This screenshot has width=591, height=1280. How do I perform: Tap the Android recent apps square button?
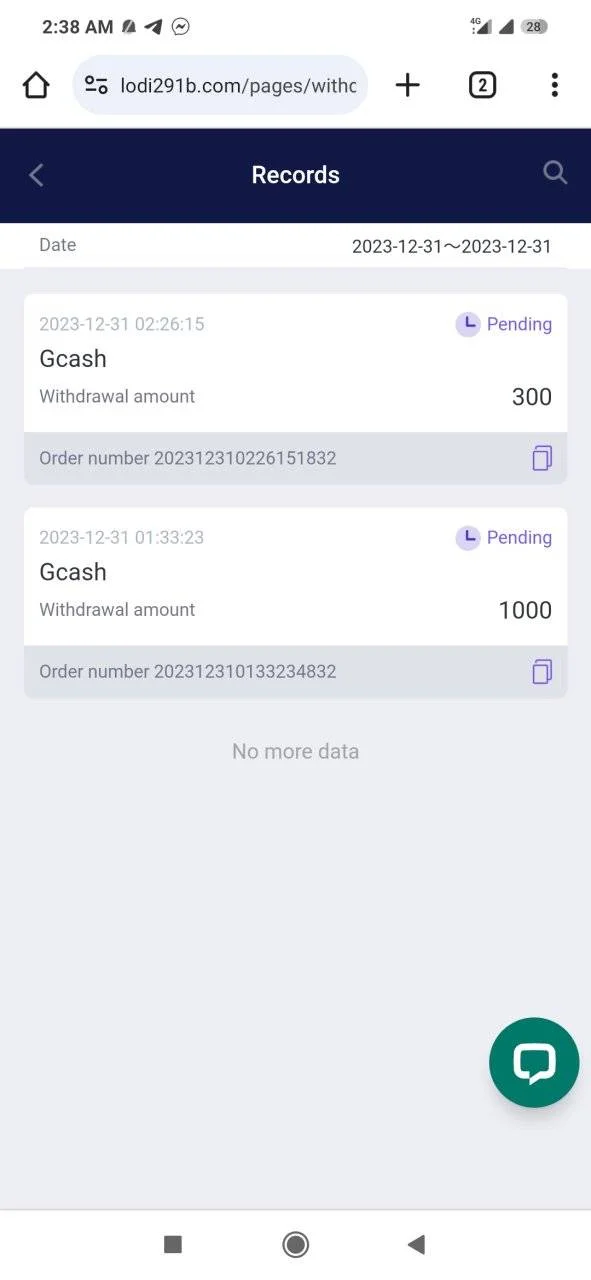[173, 1244]
